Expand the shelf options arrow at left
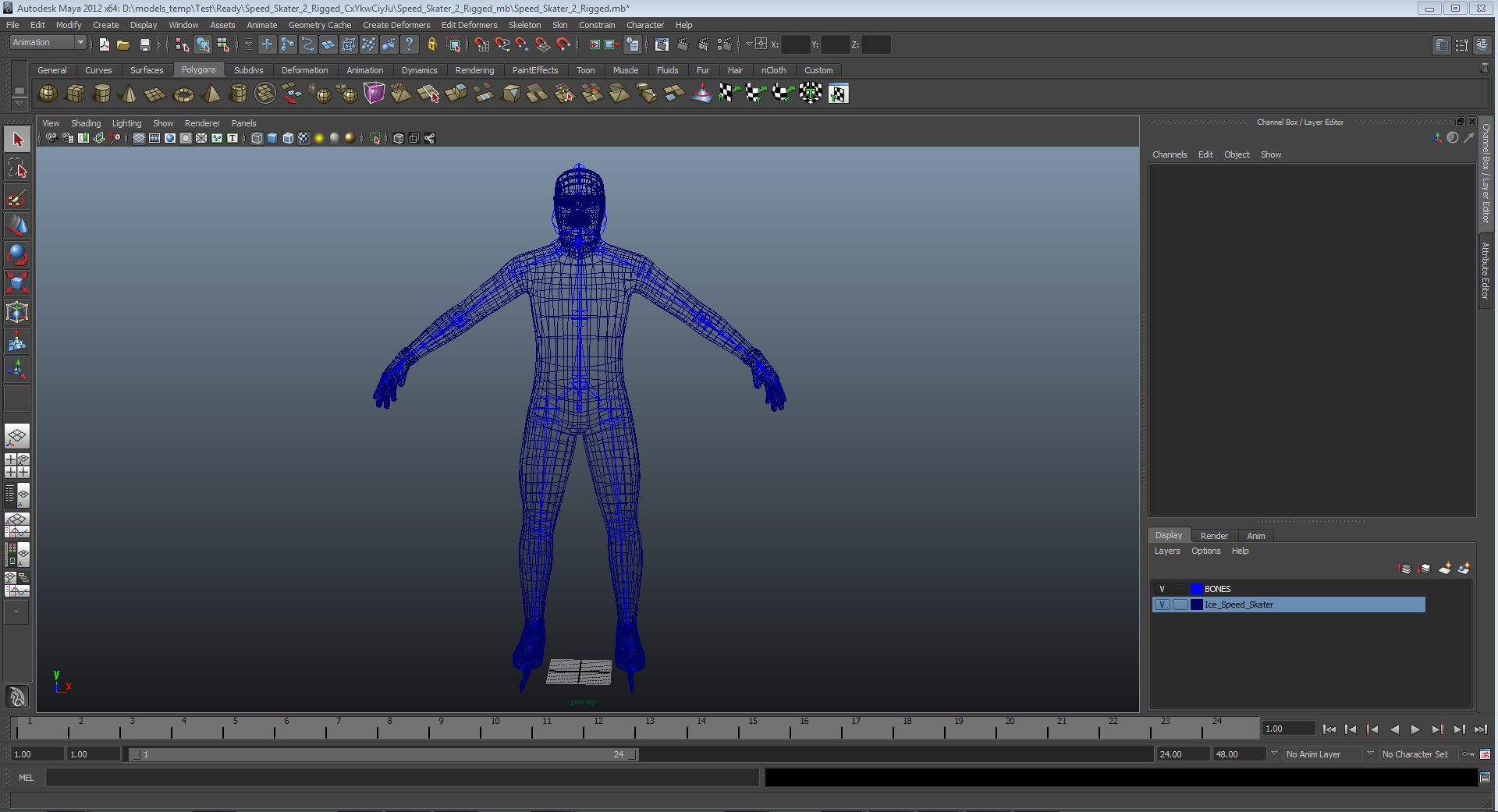Screen dimensions: 1498x812 click(x=19, y=104)
